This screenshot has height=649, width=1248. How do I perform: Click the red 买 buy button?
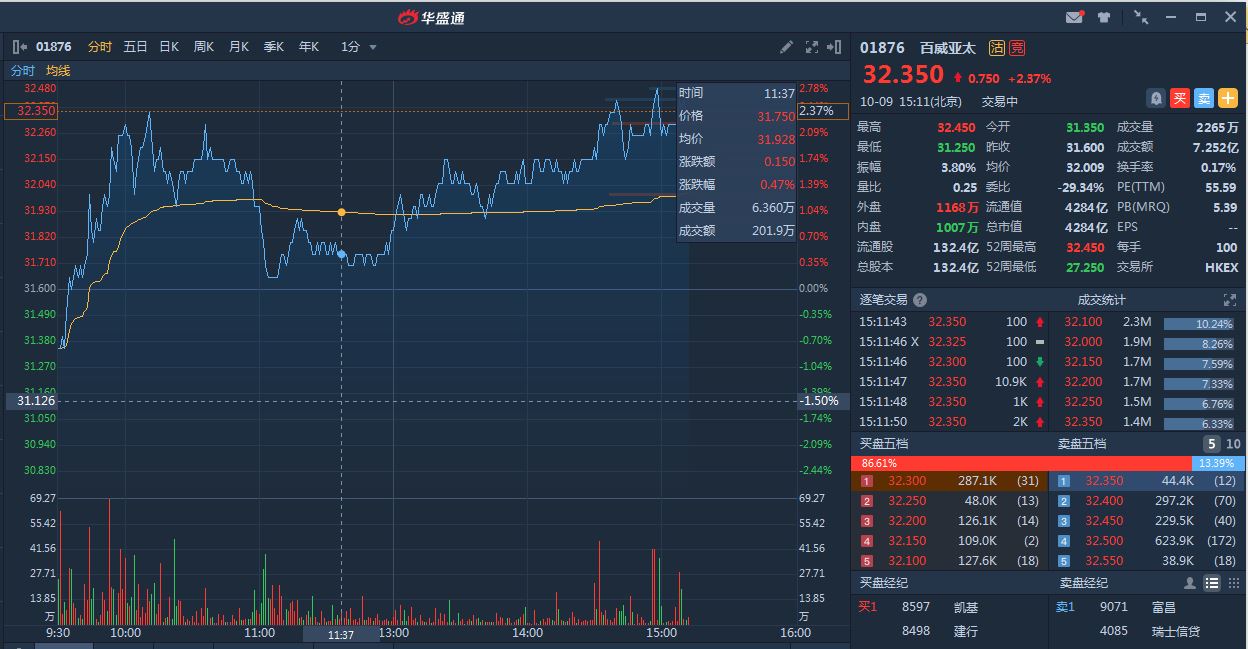tap(1180, 98)
